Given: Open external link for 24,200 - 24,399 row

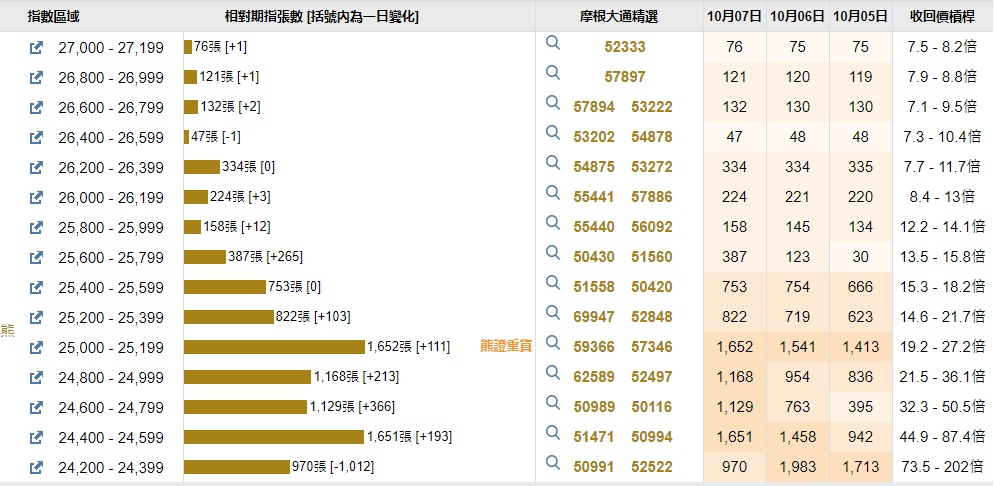Looking at the screenshot, I should point(37,467).
